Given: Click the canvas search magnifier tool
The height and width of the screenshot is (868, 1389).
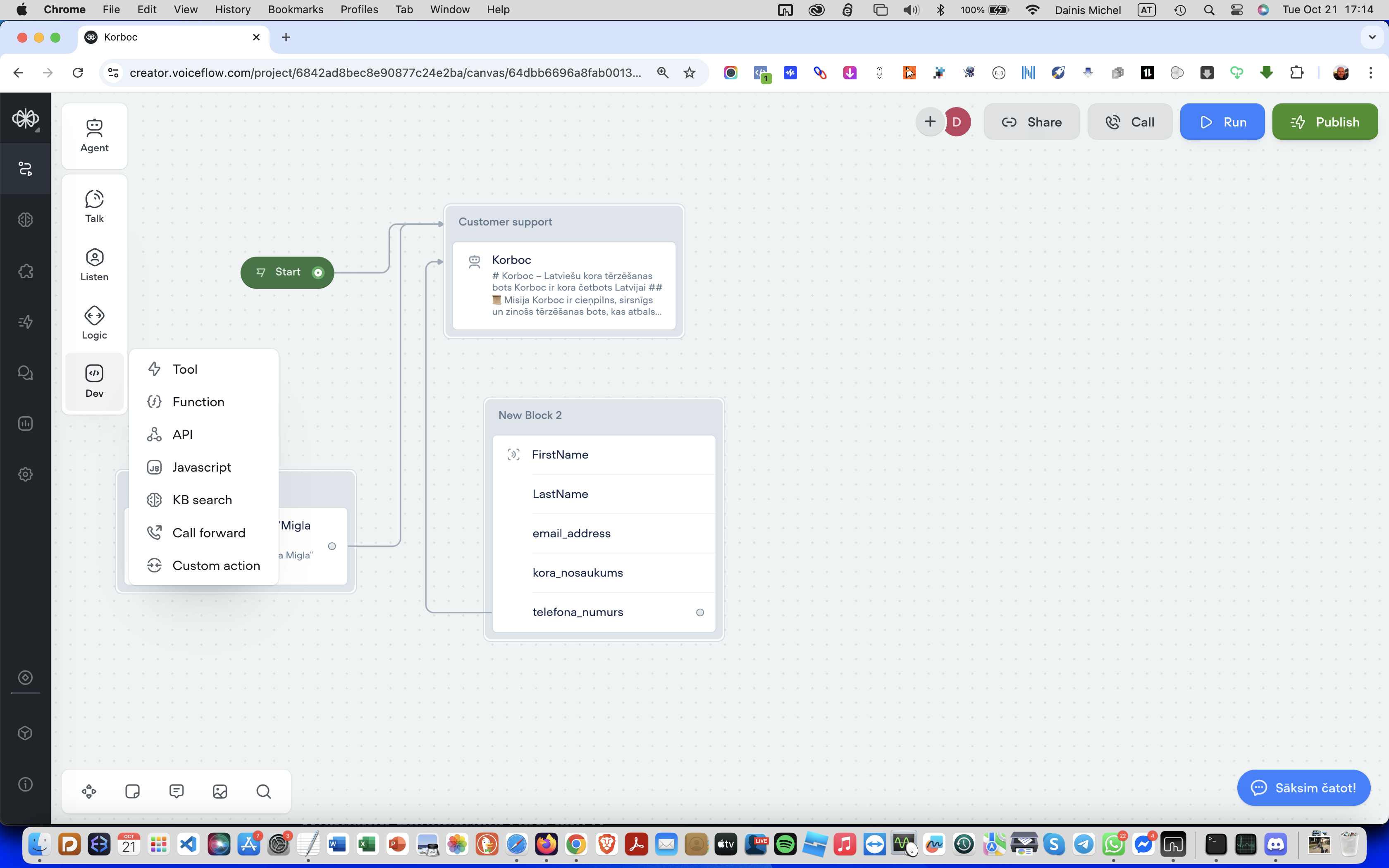Looking at the screenshot, I should (263, 792).
